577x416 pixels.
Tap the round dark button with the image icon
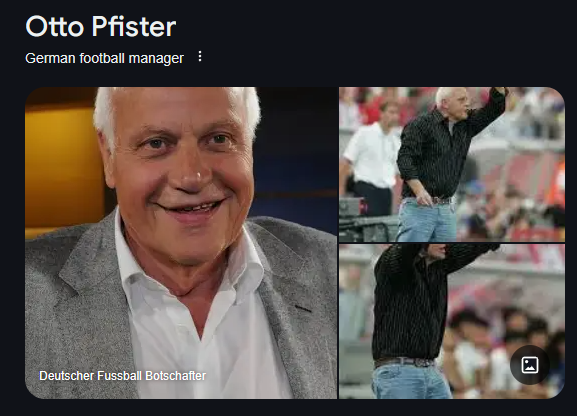click(530, 365)
